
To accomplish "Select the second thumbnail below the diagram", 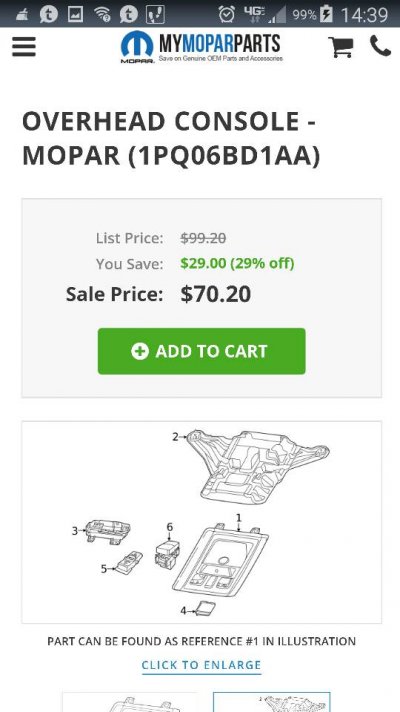I will click(272, 702).
